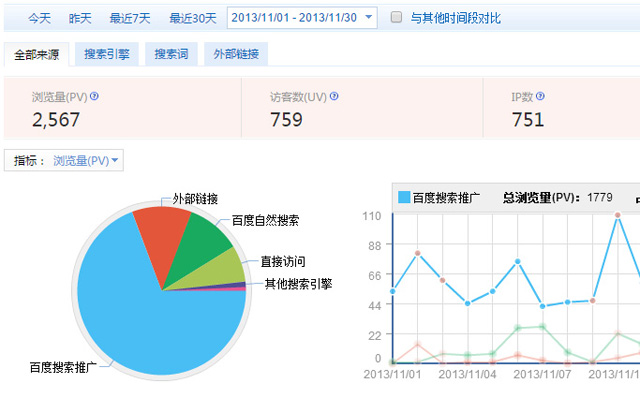Switch to 搜索引擎 tab
The image size is (640, 398).
click(107, 54)
